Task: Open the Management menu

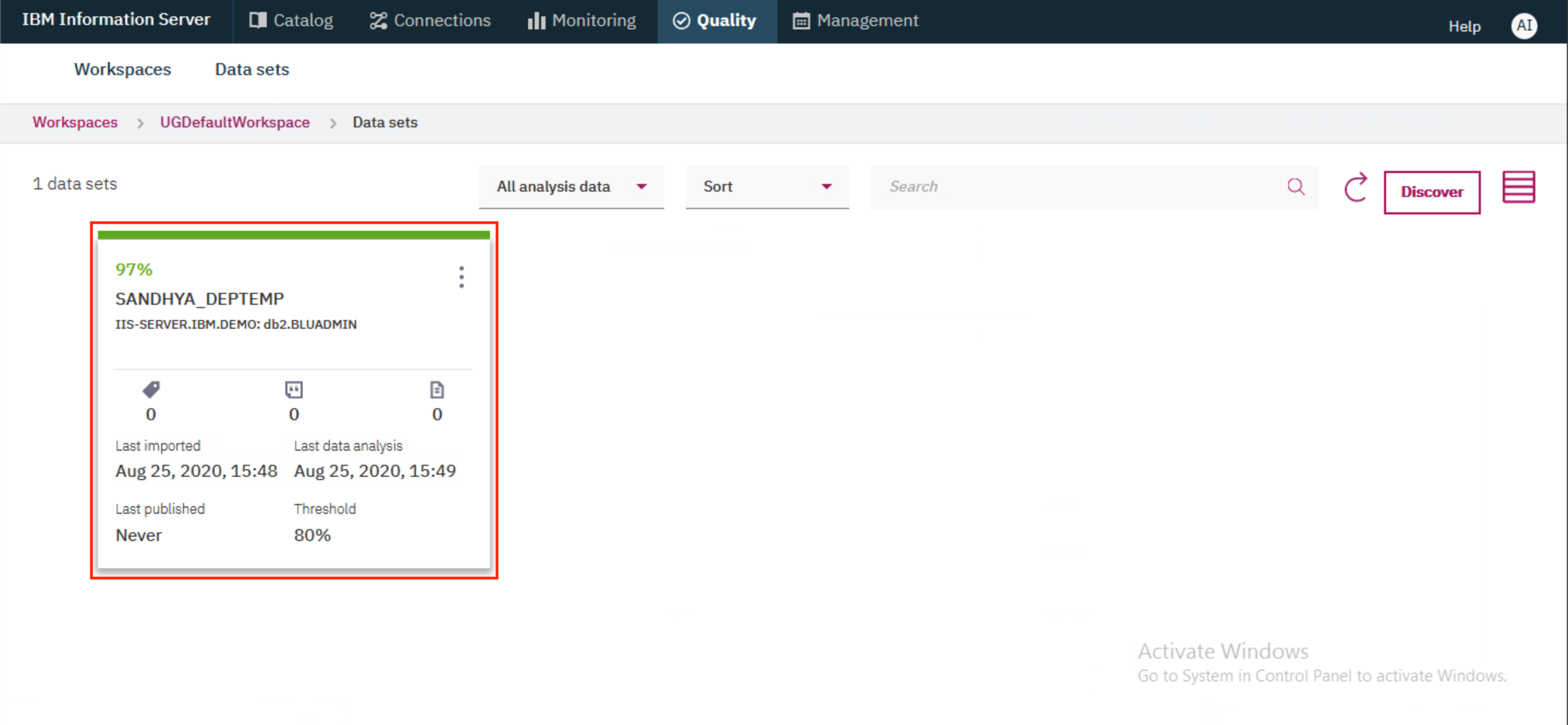Action: point(855,21)
